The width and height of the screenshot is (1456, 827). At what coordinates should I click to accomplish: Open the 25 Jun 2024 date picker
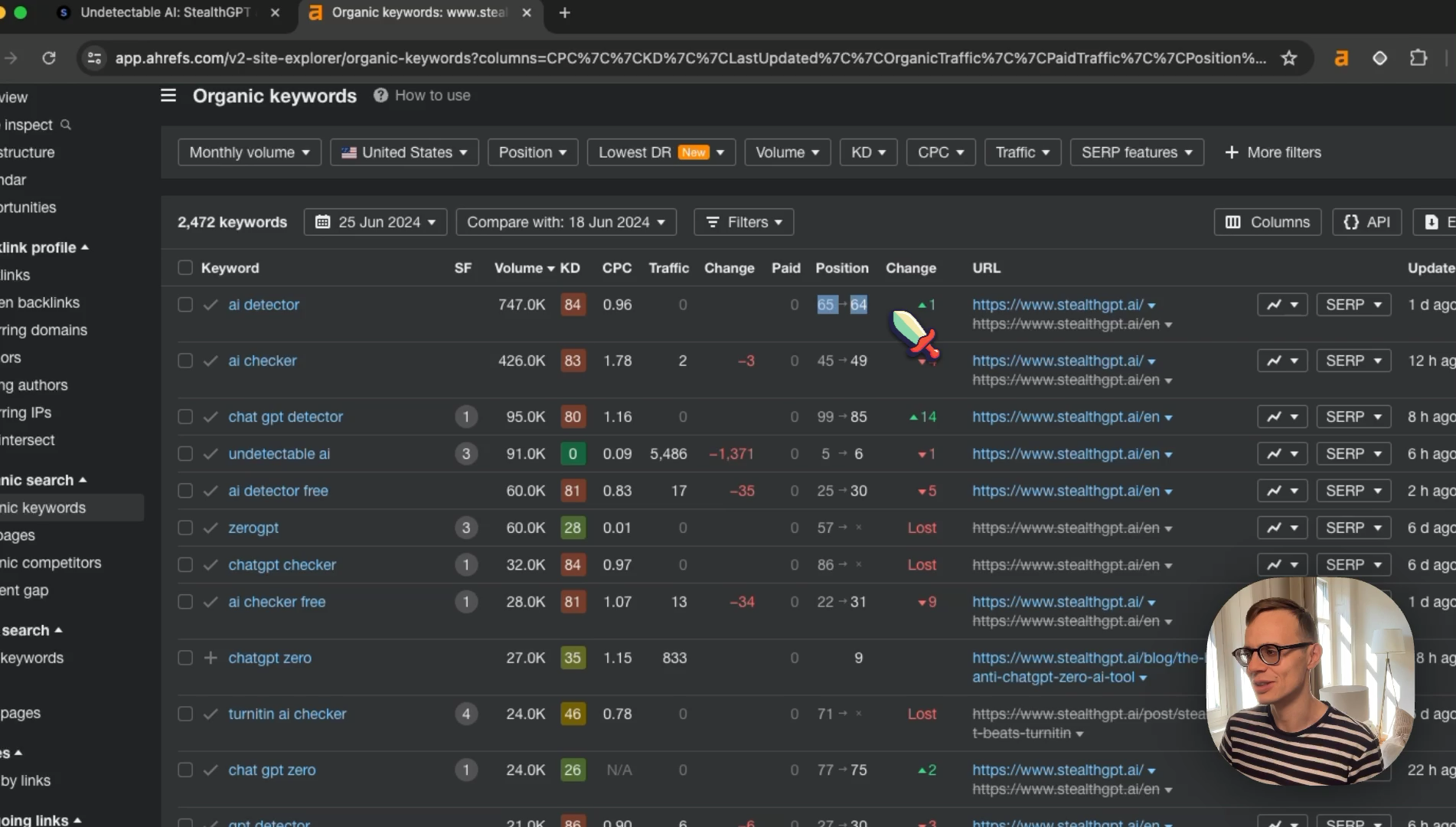tap(375, 222)
